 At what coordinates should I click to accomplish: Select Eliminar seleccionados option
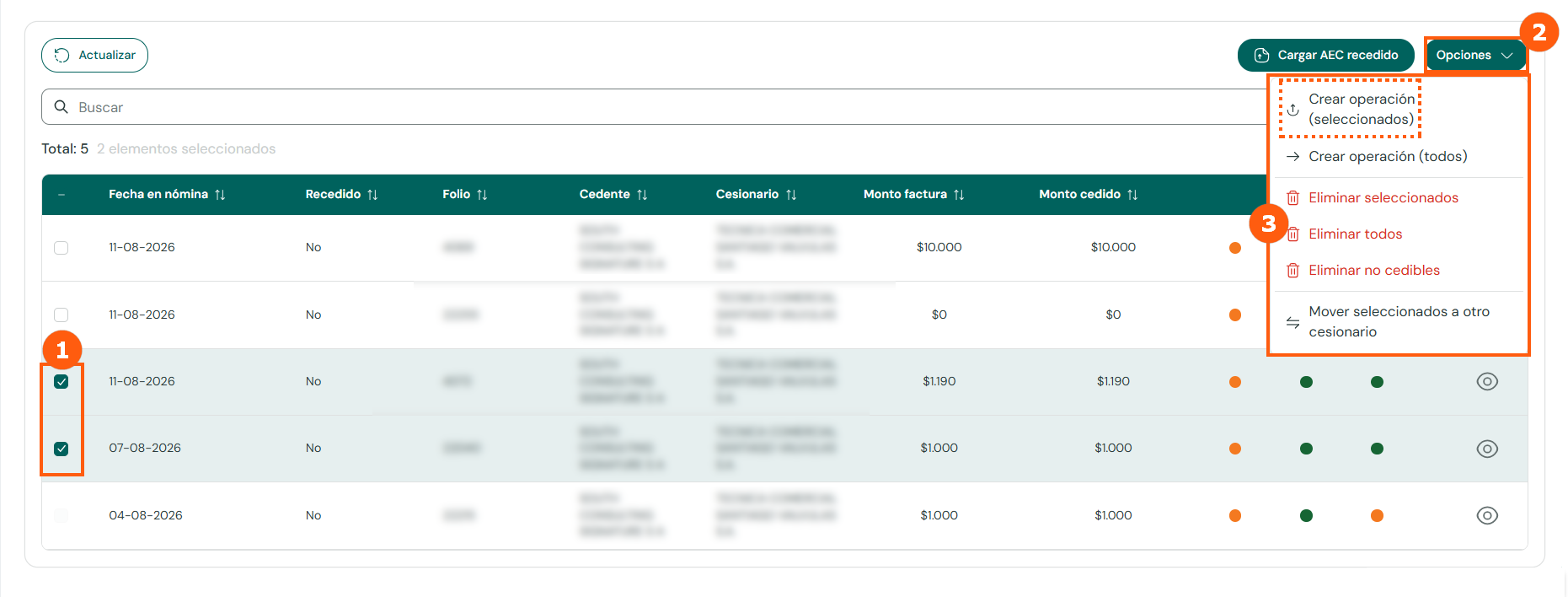pos(1383,197)
